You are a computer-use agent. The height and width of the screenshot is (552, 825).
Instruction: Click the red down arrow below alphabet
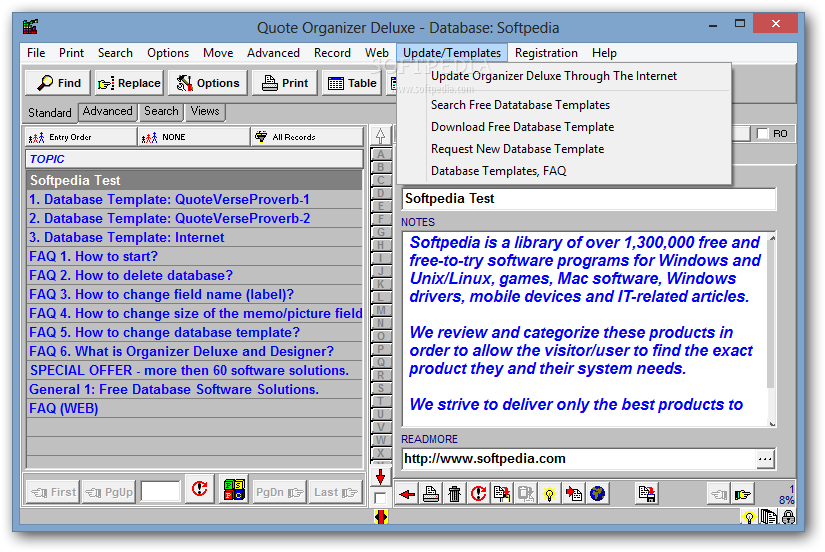pyautogui.click(x=380, y=477)
